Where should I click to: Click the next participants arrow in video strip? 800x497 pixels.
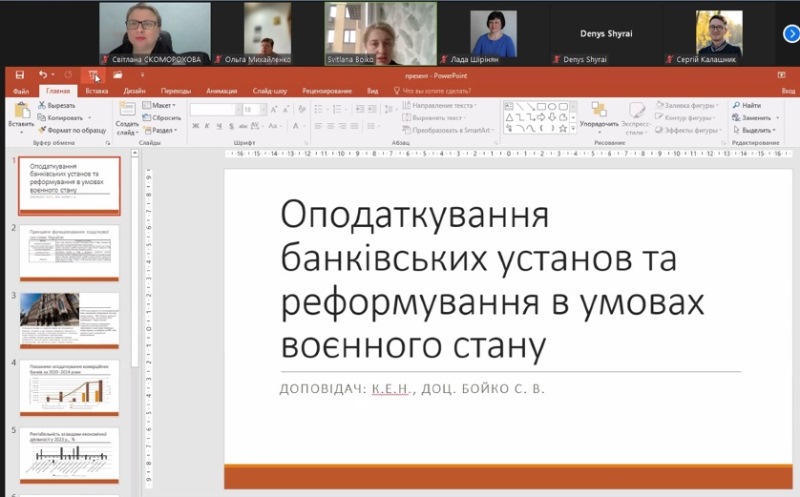click(x=790, y=34)
